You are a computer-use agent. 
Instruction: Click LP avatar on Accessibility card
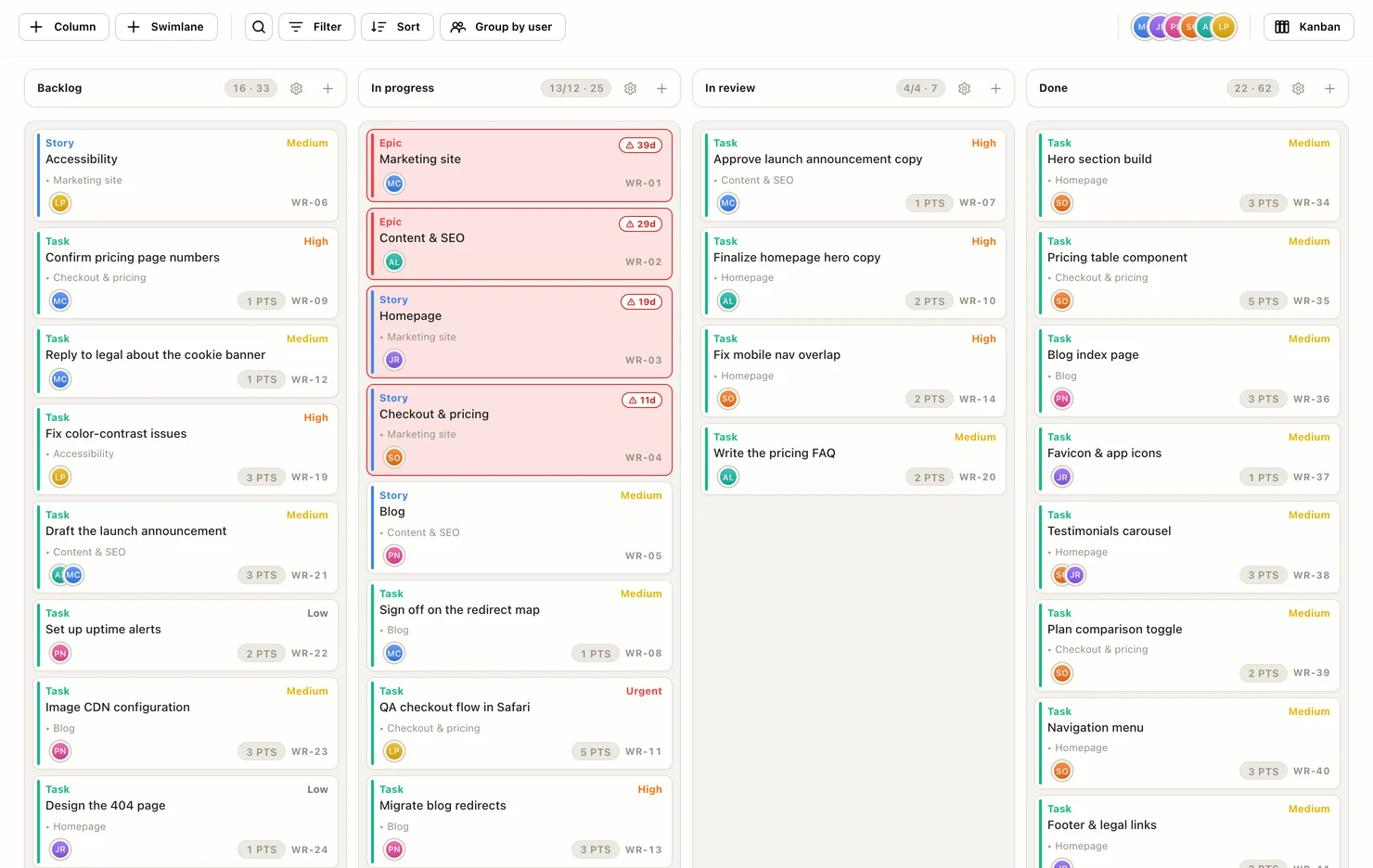pos(60,203)
